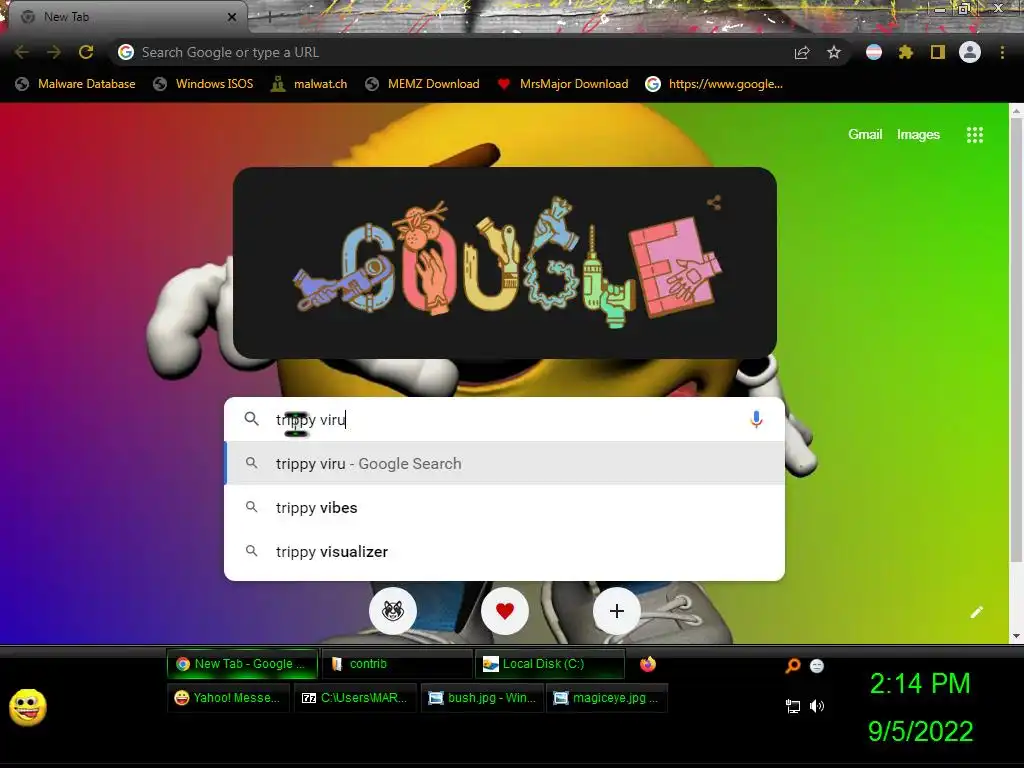Switch to the C:\Users\MAR... console window
This screenshot has height=768, width=1024.
355,697
